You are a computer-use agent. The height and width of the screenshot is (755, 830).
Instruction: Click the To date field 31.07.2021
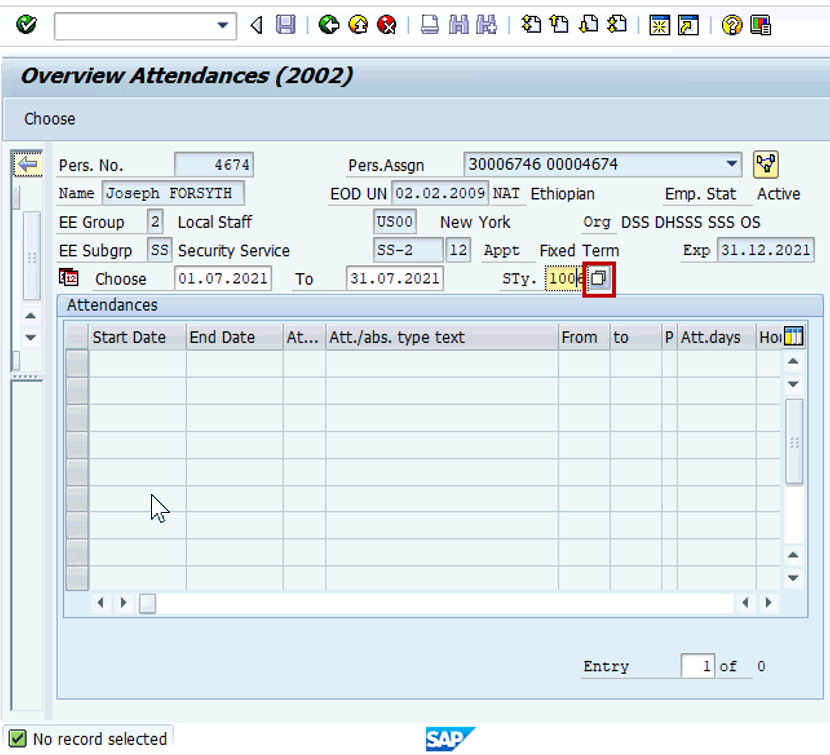[395, 278]
